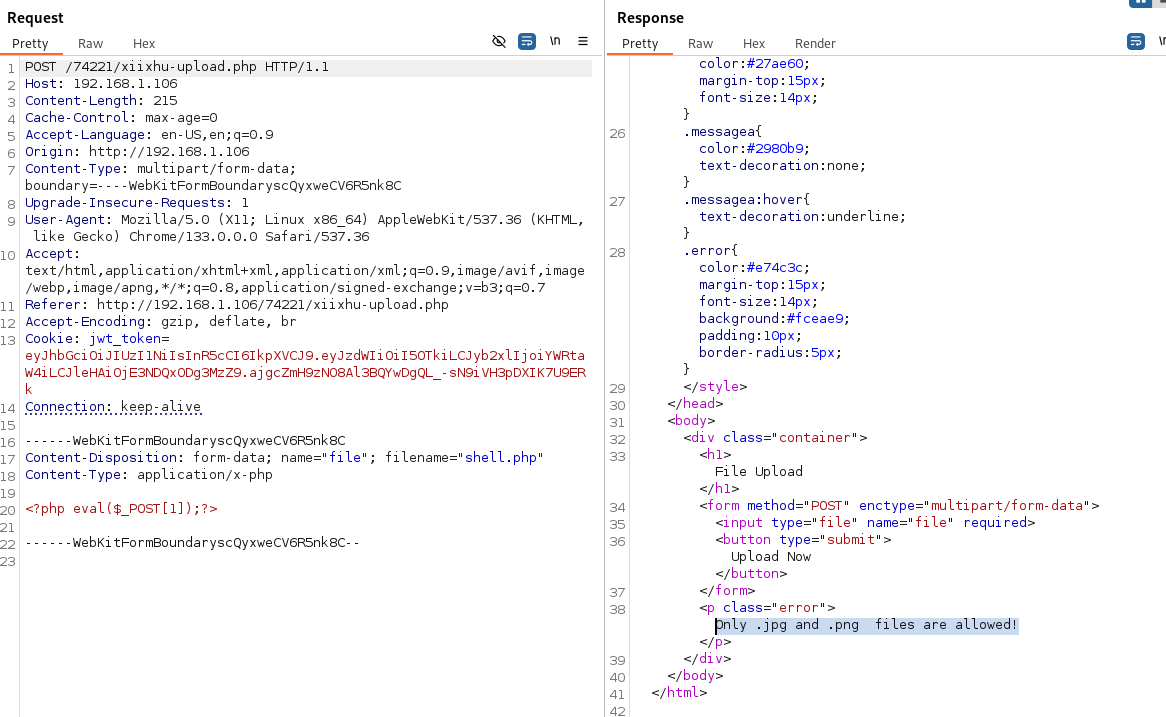Select the Response Pretty tab
This screenshot has width=1166, height=717.
[640, 44]
